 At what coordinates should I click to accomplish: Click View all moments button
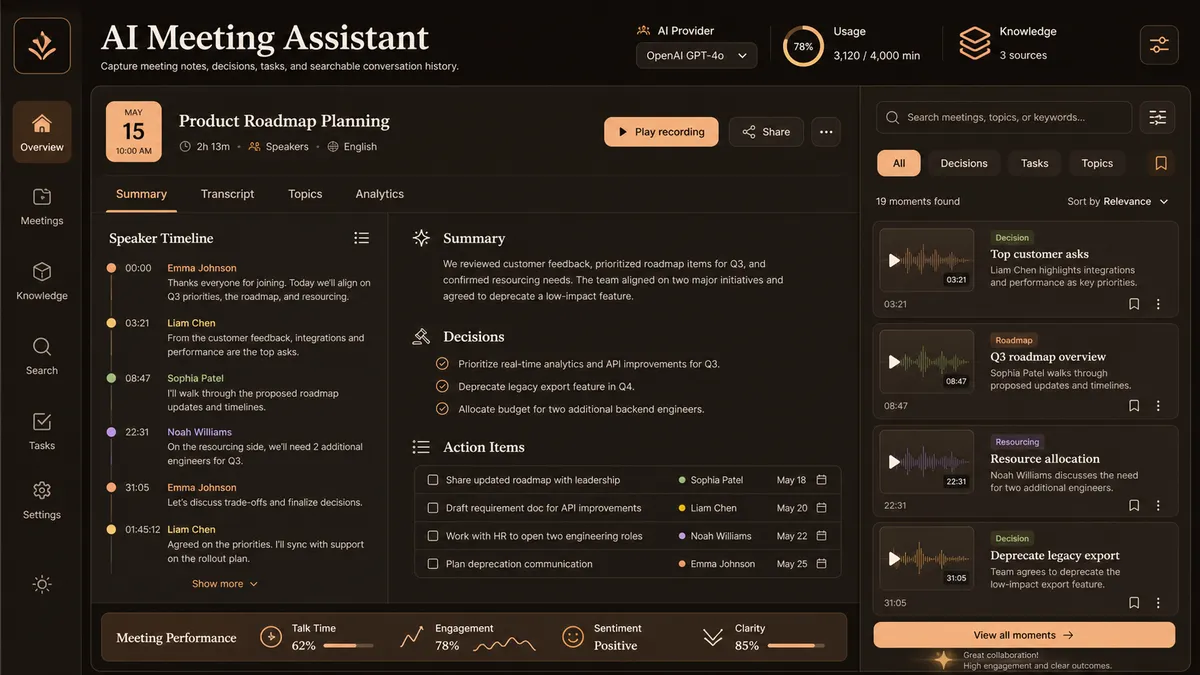(x=1024, y=635)
